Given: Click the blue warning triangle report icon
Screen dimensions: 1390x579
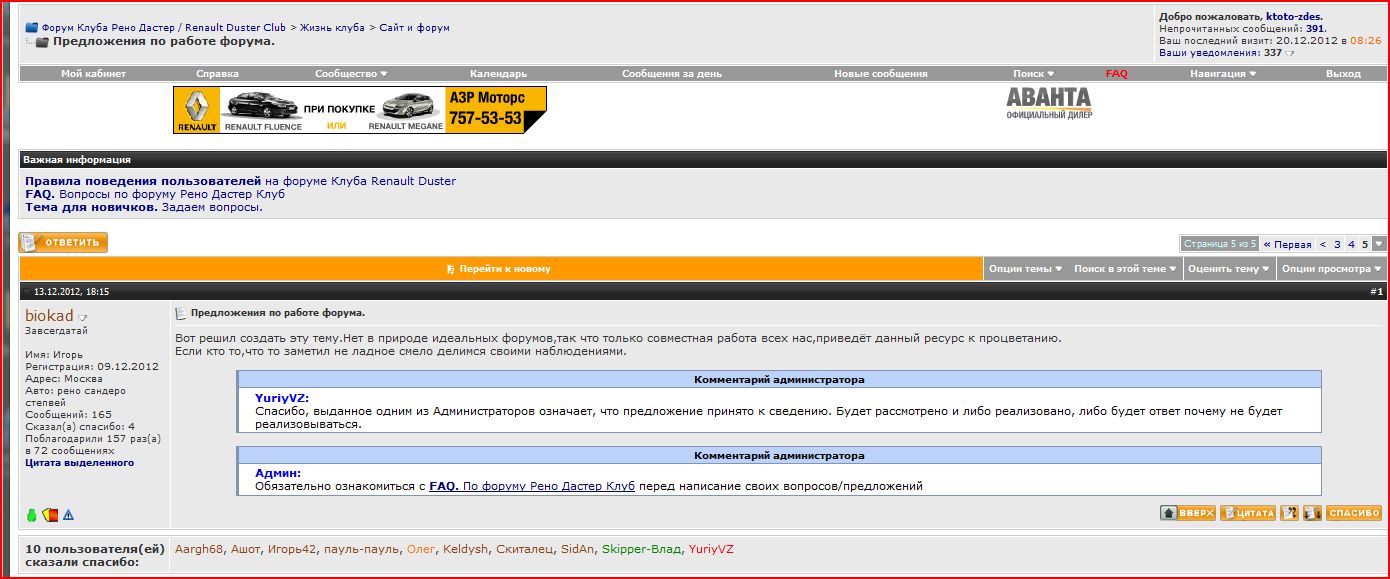Looking at the screenshot, I should [69, 515].
